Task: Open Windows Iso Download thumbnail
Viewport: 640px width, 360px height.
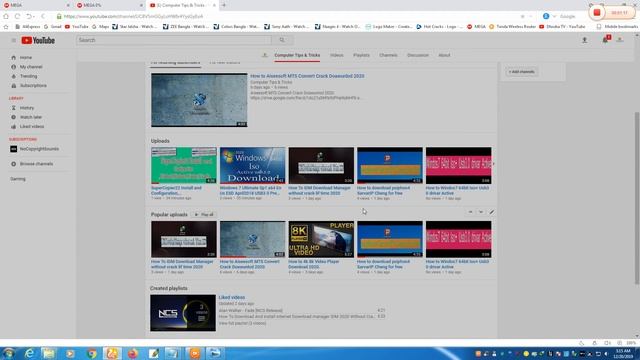Action: click(252, 165)
